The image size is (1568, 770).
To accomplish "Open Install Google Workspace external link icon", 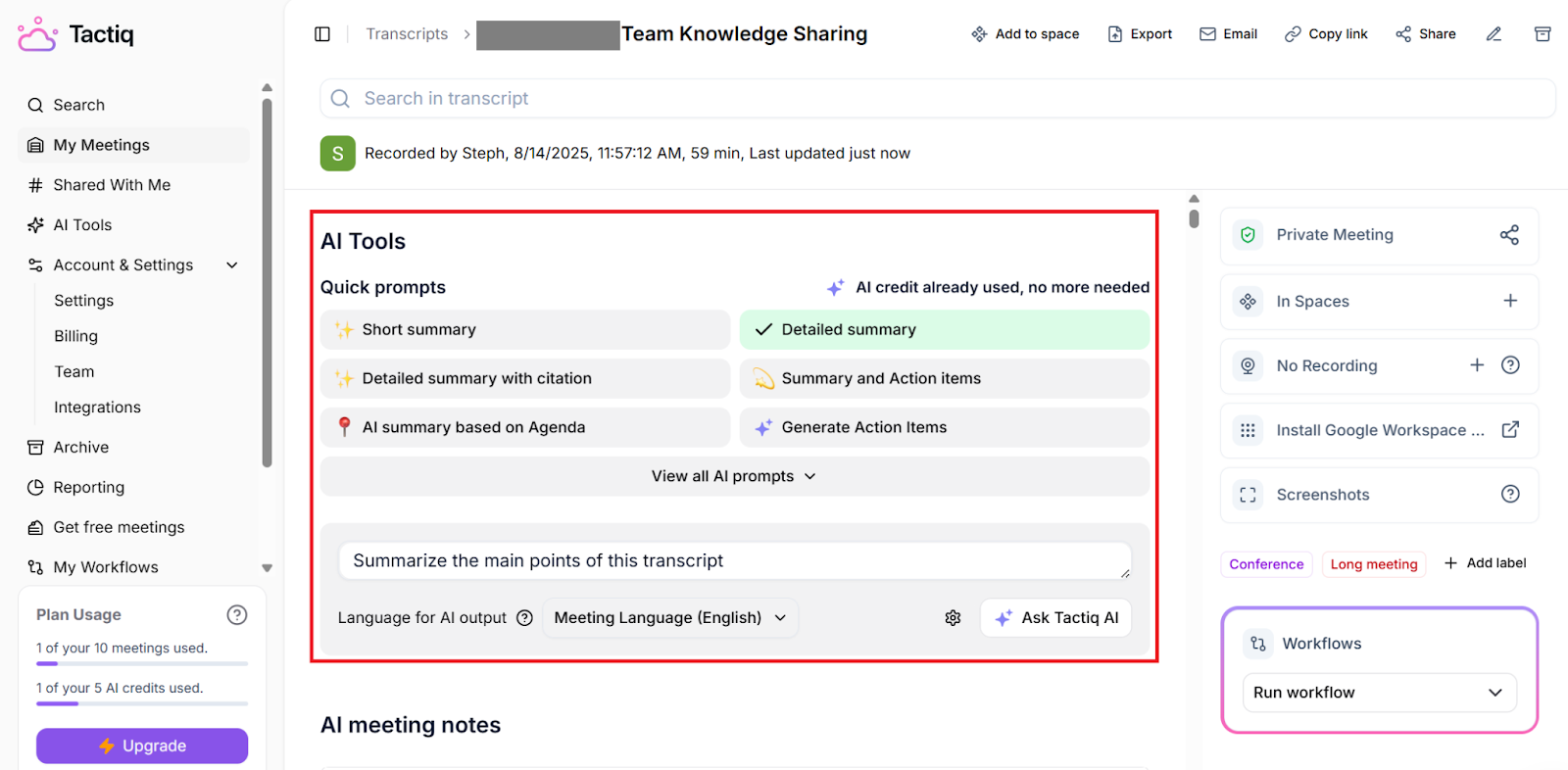I will [x=1510, y=430].
